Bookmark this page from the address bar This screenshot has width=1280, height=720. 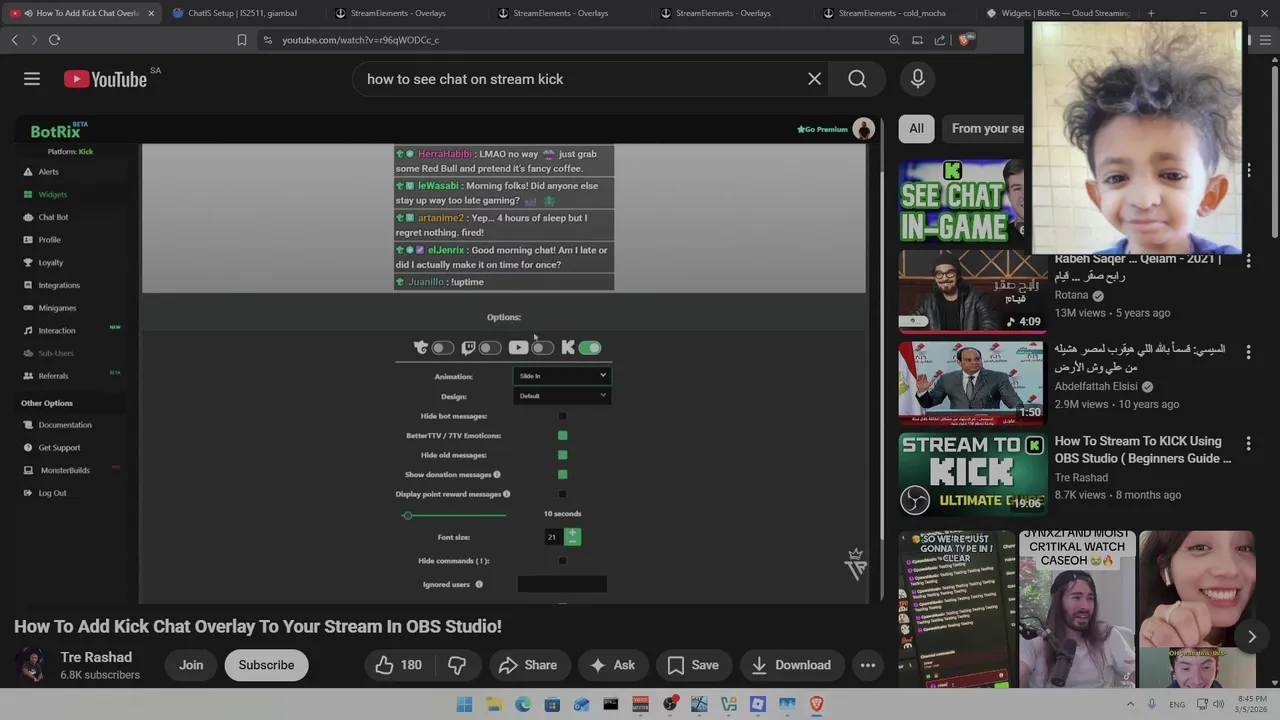click(242, 40)
